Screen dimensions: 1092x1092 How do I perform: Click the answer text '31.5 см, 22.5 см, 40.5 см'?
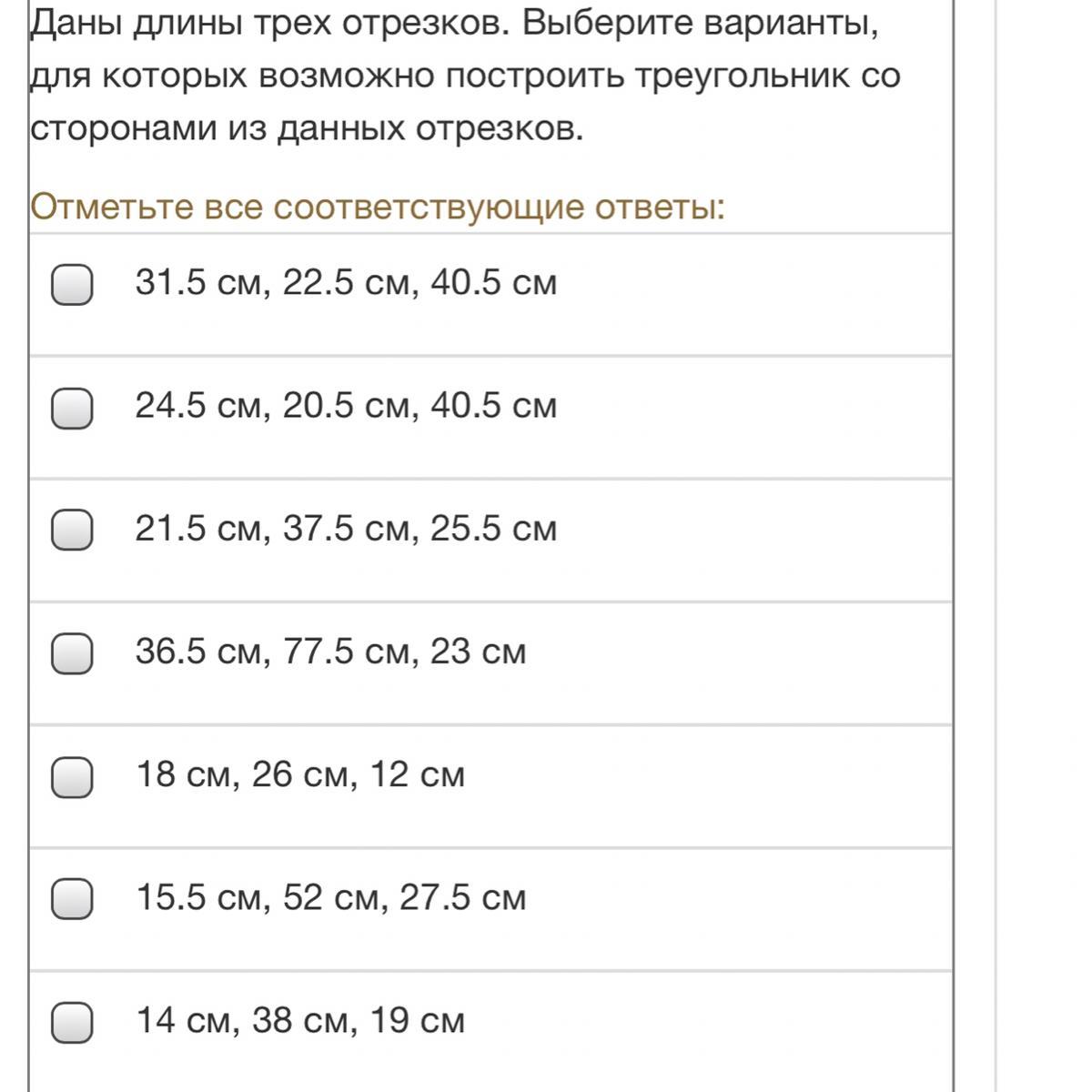pyautogui.click(x=346, y=283)
